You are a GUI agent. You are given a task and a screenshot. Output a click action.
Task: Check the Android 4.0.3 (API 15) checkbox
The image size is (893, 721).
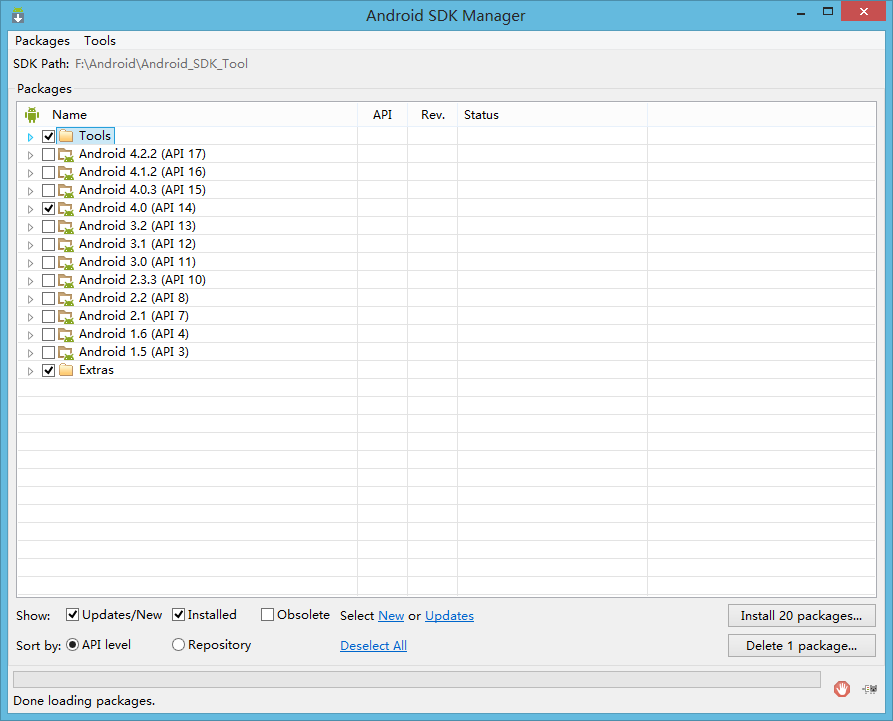[x=48, y=190]
